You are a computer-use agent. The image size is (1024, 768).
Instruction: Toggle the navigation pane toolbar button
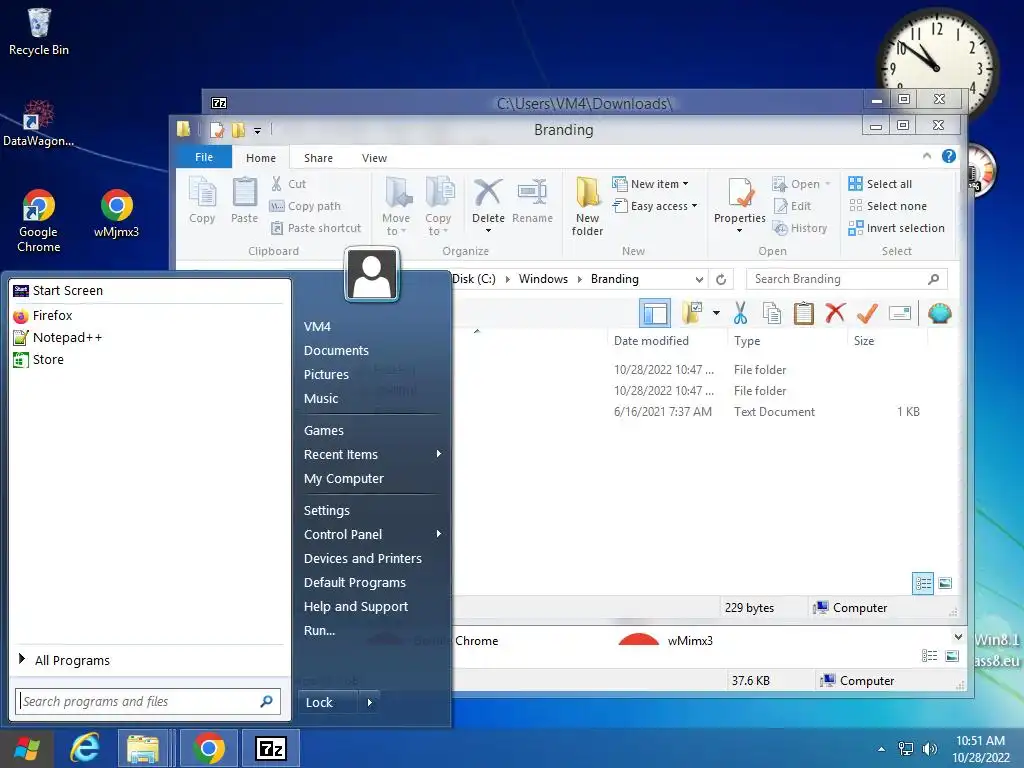point(654,313)
